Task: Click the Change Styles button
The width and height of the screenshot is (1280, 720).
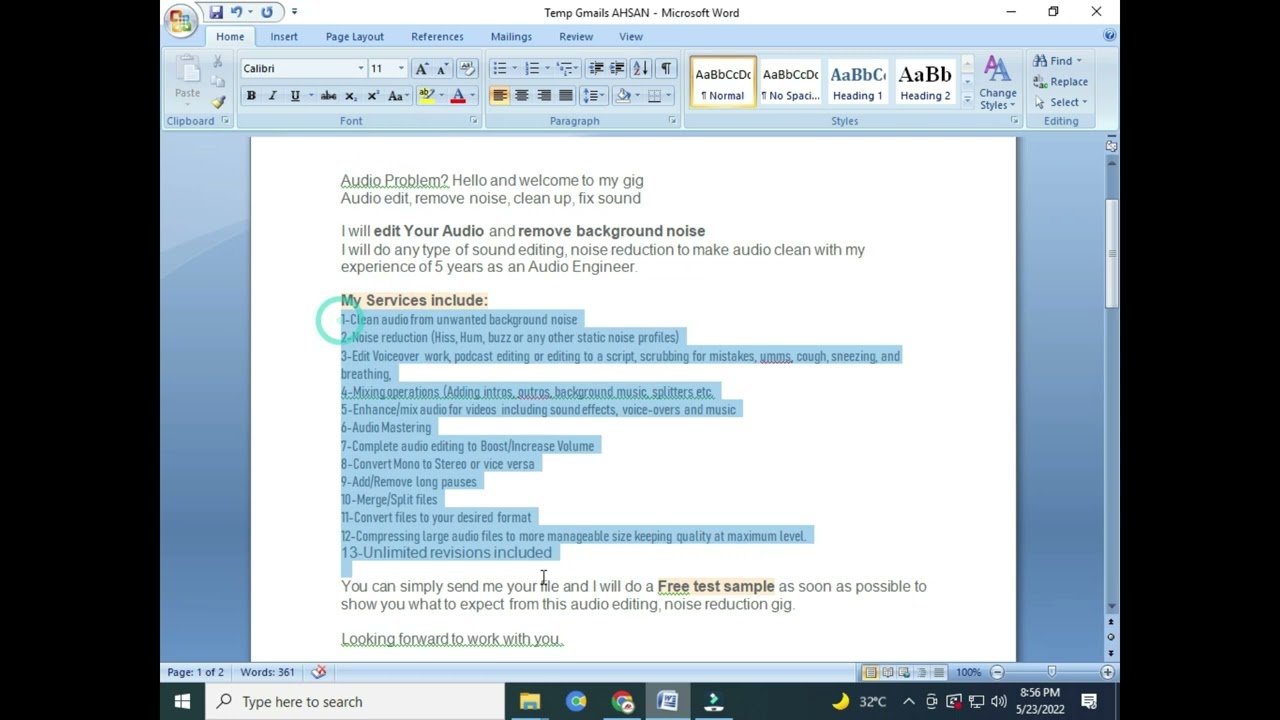Action: tap(997, 83)
